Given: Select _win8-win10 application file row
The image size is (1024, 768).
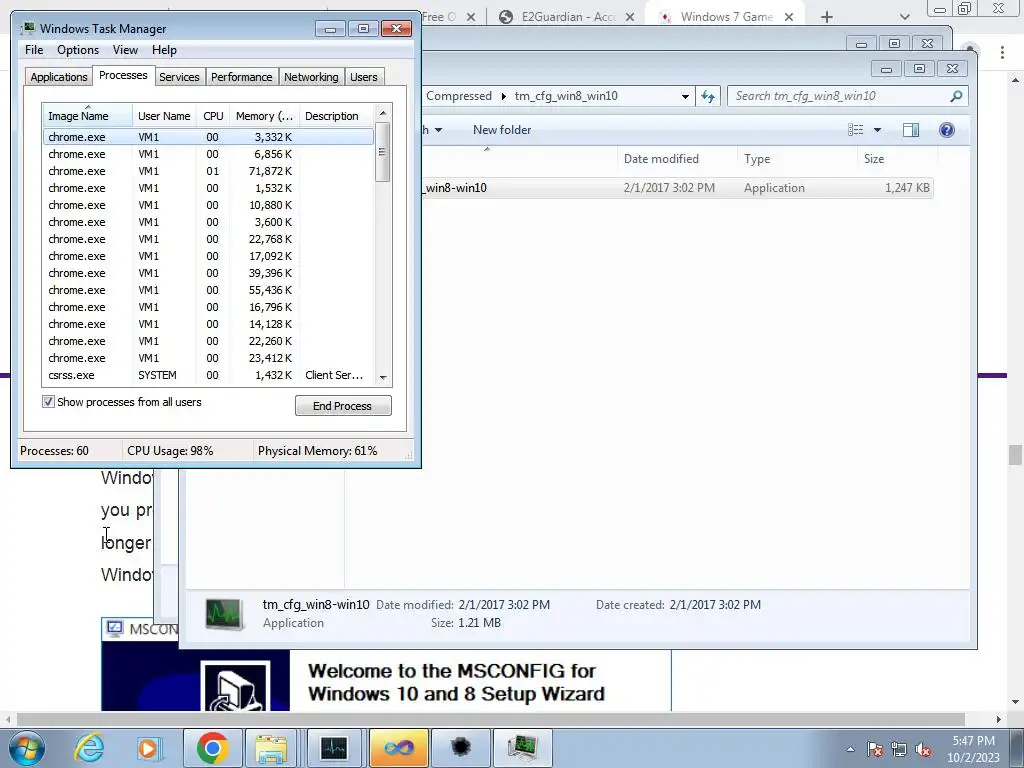Looking at the screenshot, I should [x=678, y=187].
